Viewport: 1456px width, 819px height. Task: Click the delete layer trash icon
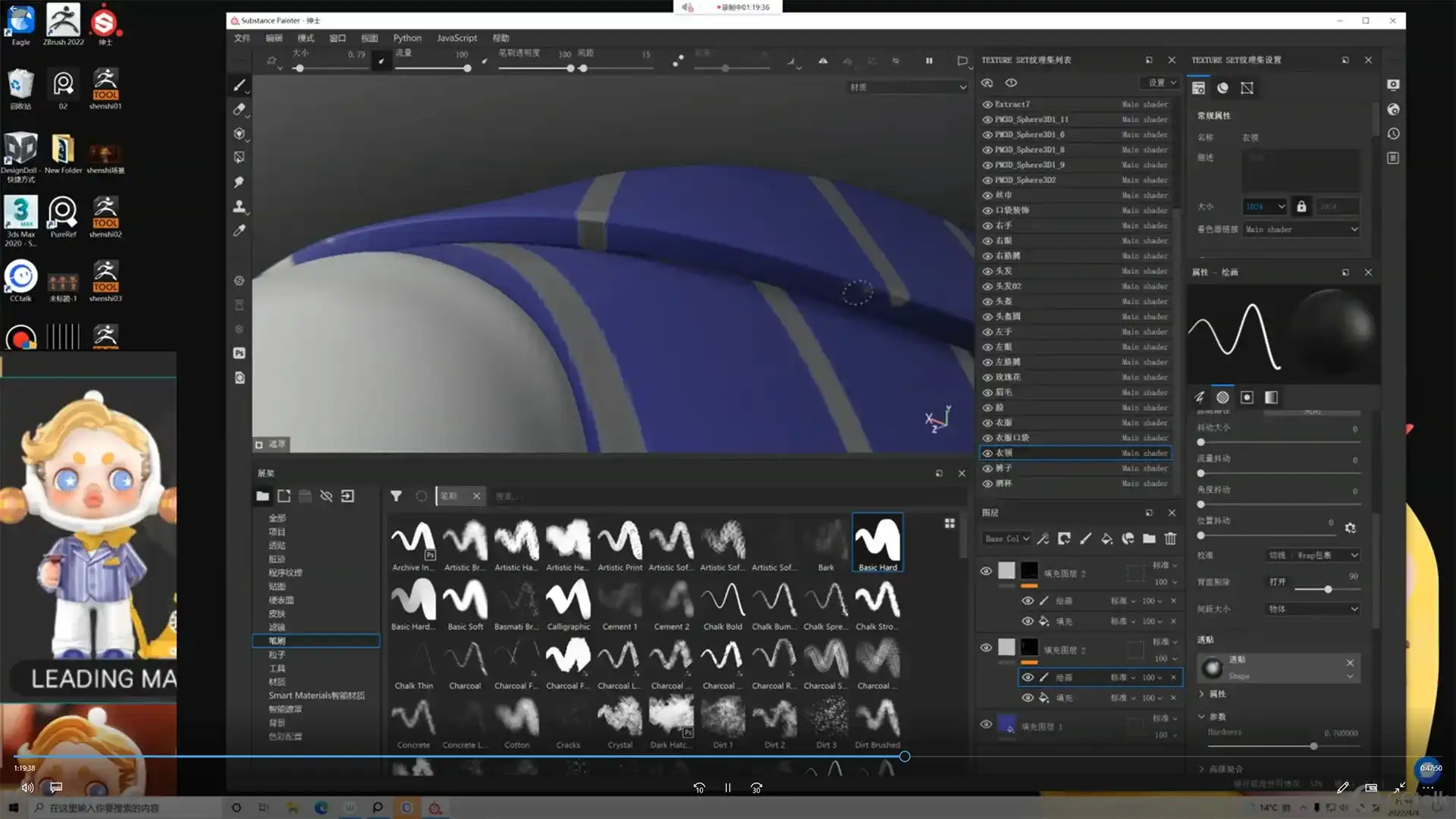click(x=1170, y=538)
